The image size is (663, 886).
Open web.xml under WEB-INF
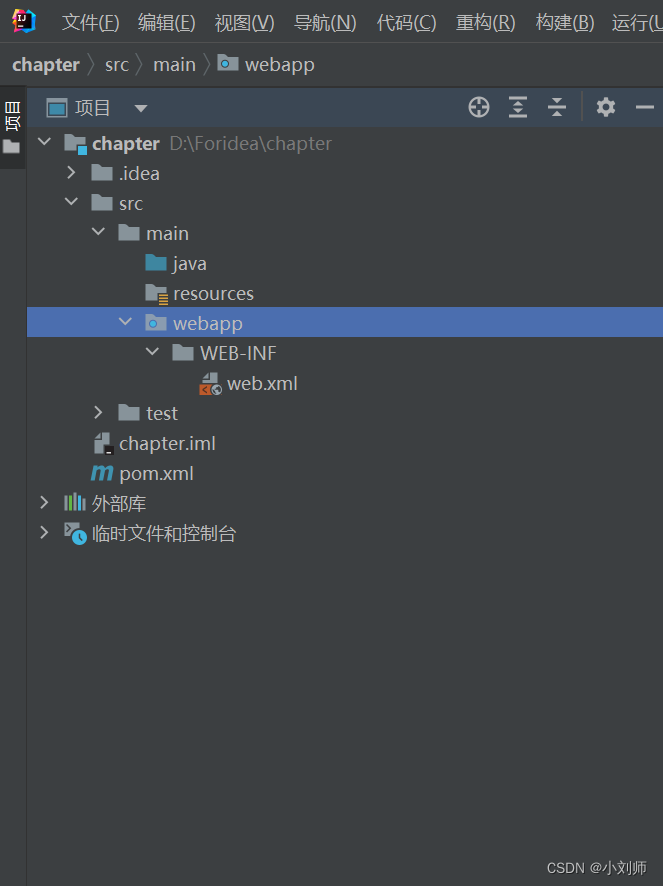point(262,383)
